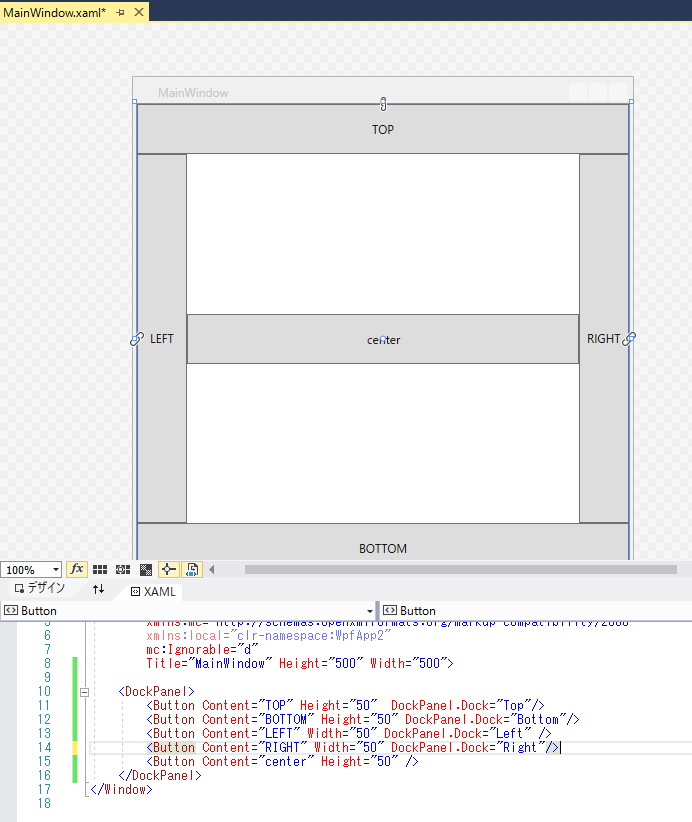Image resolution: width=692 pixels, height=822 pixels.
Task: Toggle the project code enable icon
Action: (192, 569)
